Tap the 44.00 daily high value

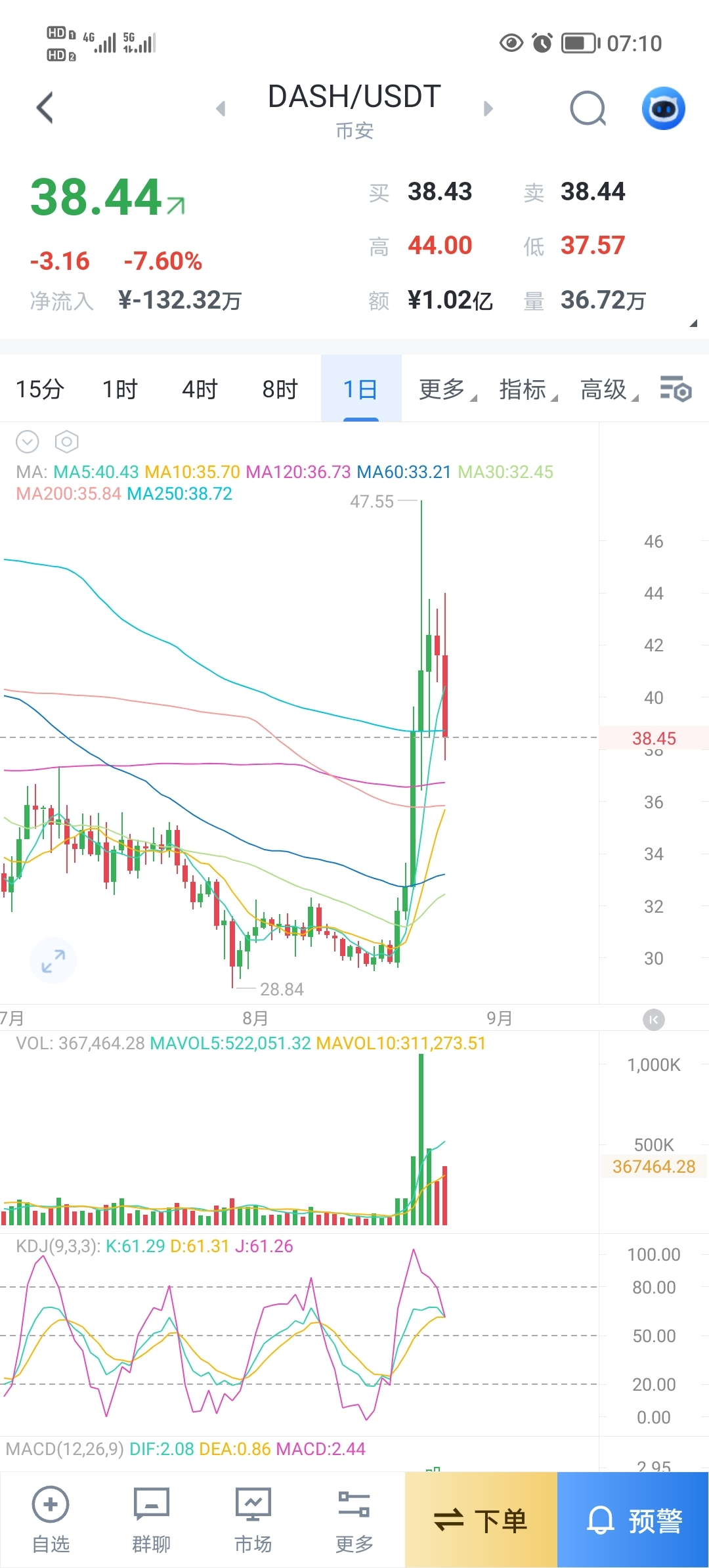440,246
